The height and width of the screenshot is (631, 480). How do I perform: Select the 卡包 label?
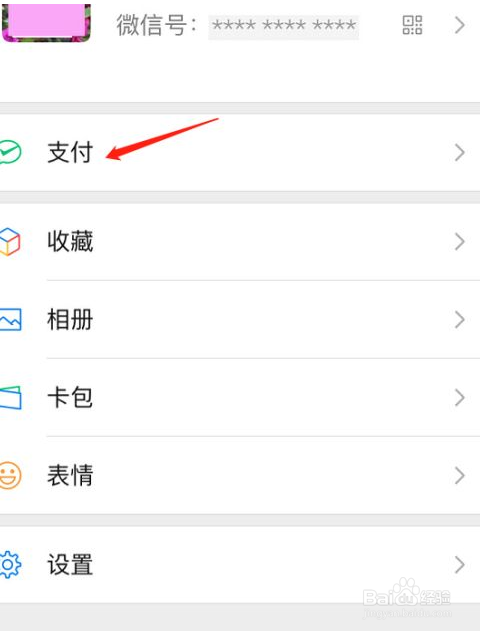[70, 398]
